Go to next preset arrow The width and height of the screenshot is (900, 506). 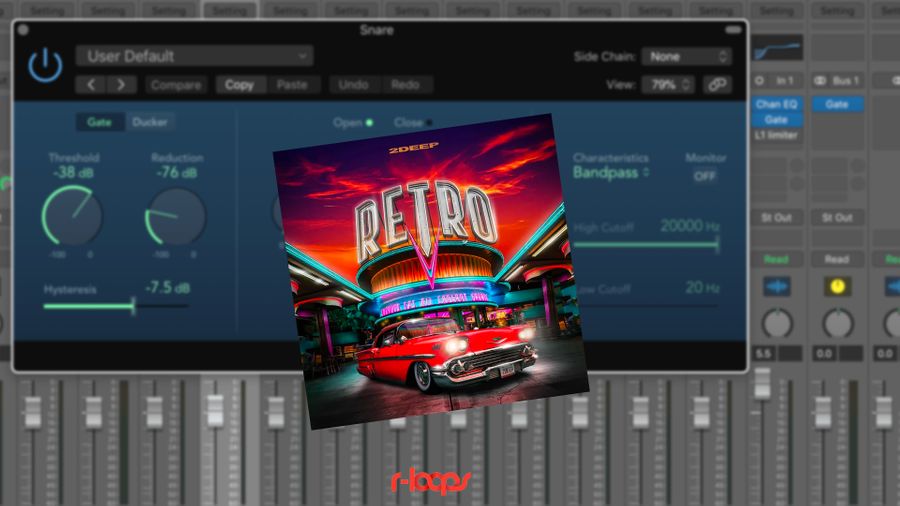121,85
